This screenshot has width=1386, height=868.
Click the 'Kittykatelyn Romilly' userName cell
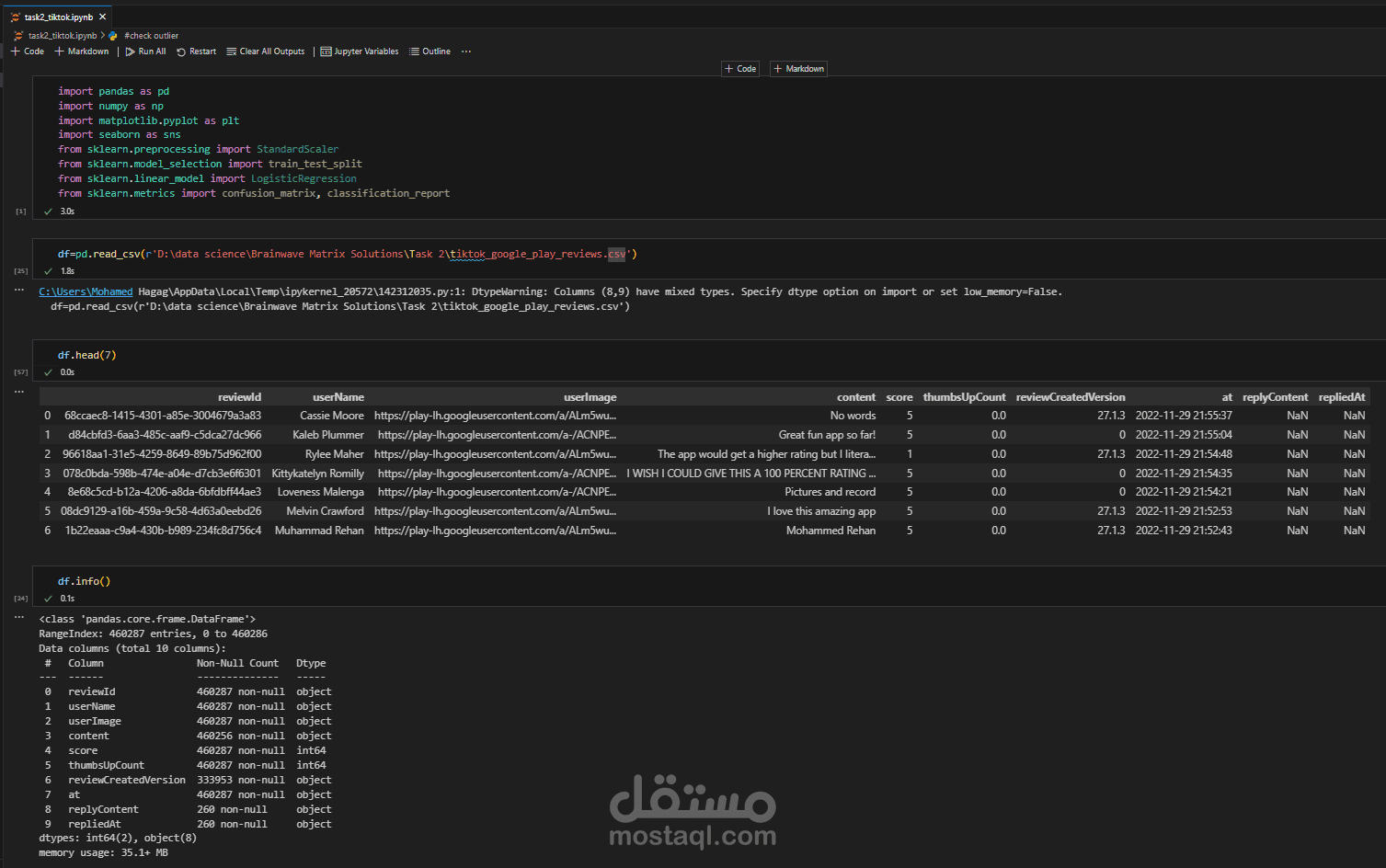click(318, 474)
